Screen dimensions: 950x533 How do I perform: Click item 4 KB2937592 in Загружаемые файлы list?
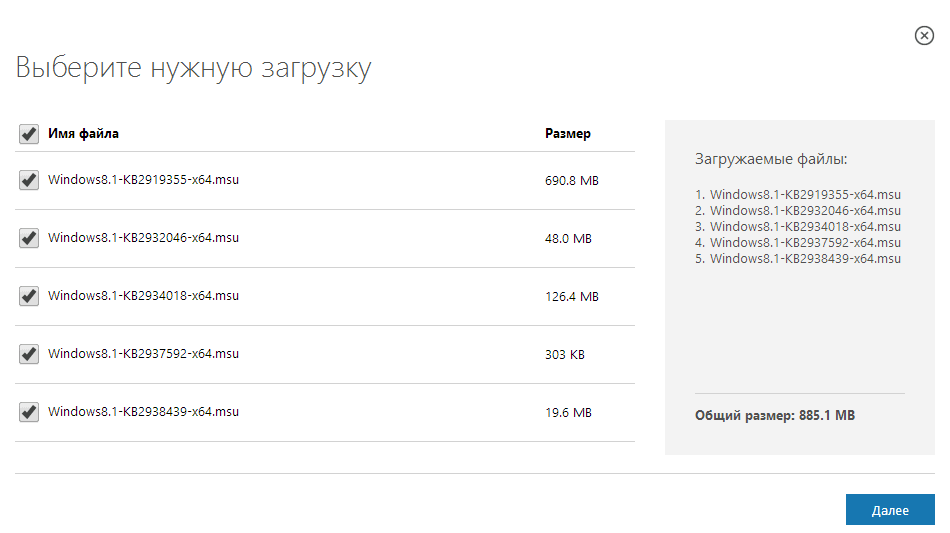pos(798,243)
